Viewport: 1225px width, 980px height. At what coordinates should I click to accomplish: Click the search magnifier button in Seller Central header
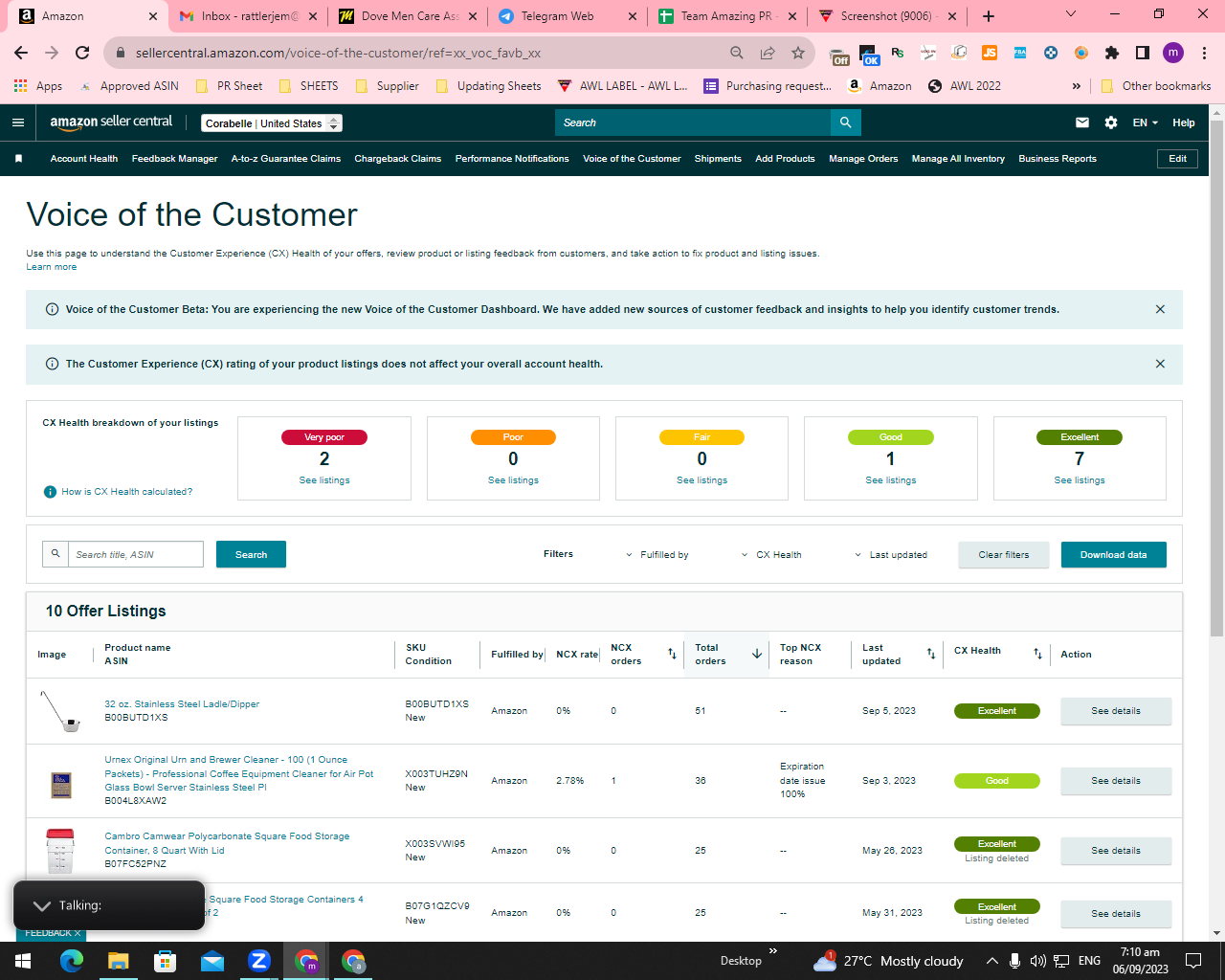point(846,122)
